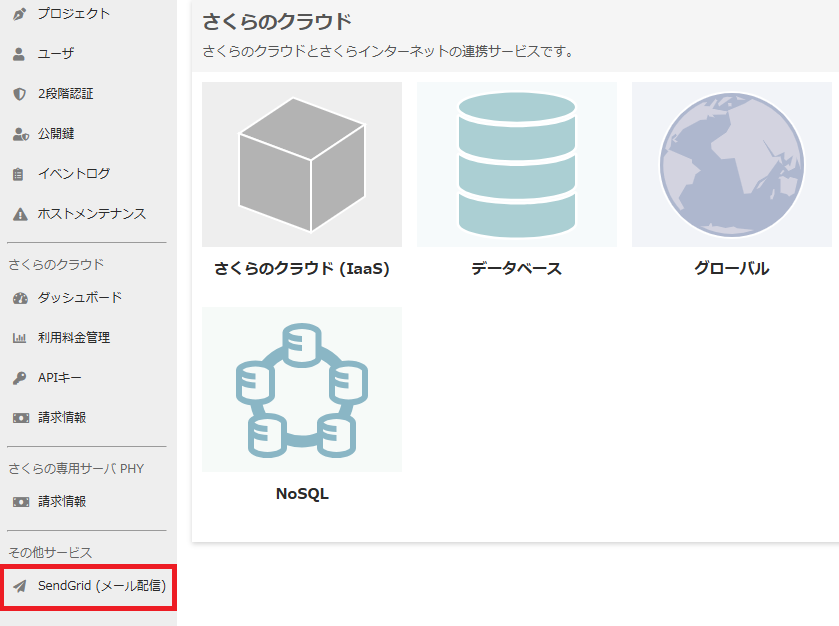
Task: Select the database cylinder thumbnail
Action: click(x=517, y=164)
